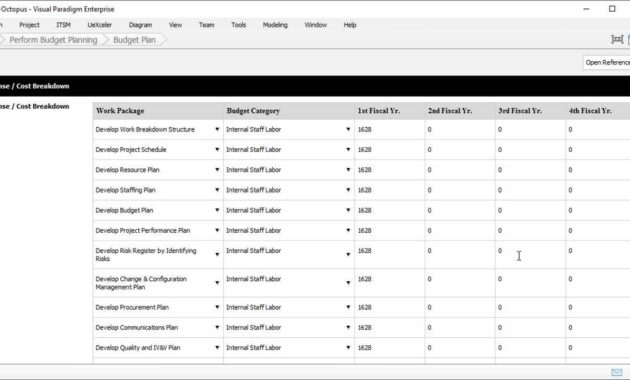Maximize the Visual Paradigm window
The height and width of the screenshot is (380, 630).
pyautogui.click(x=612, y=9)
